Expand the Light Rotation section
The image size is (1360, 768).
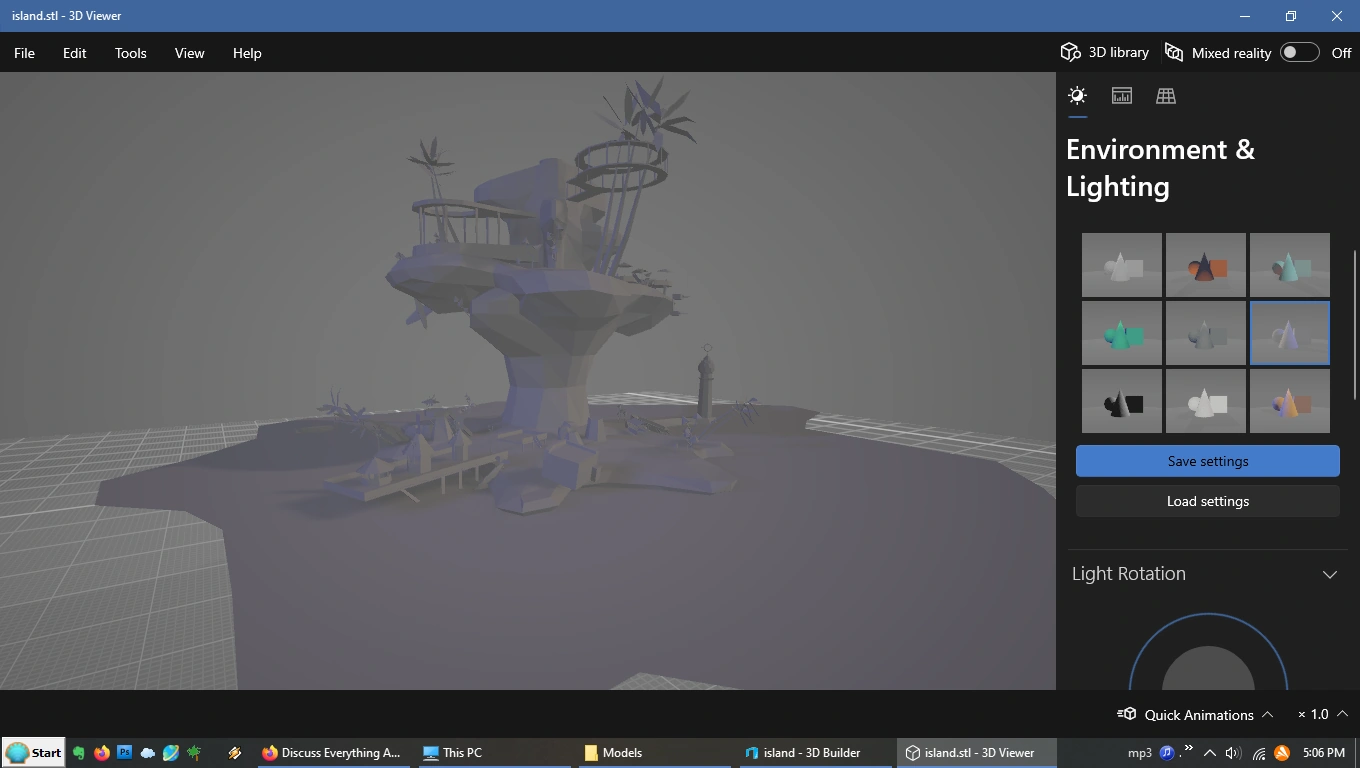point(1330,574)
